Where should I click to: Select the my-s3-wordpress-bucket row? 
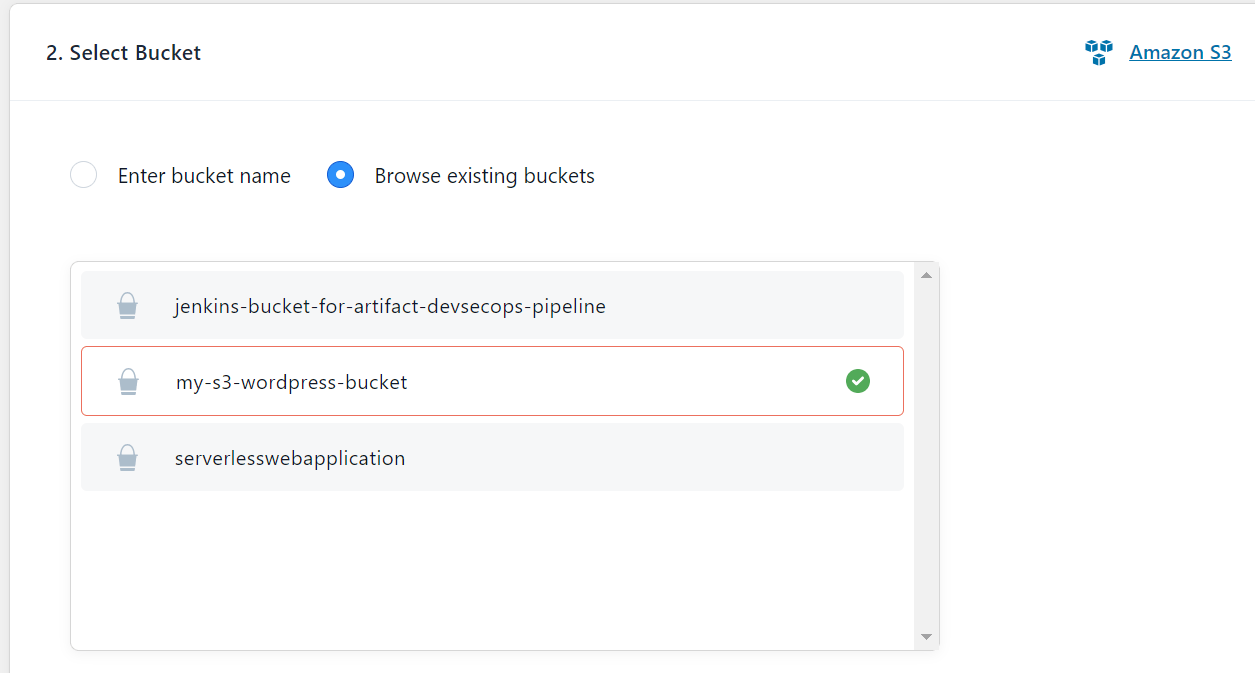click(400, 381)
